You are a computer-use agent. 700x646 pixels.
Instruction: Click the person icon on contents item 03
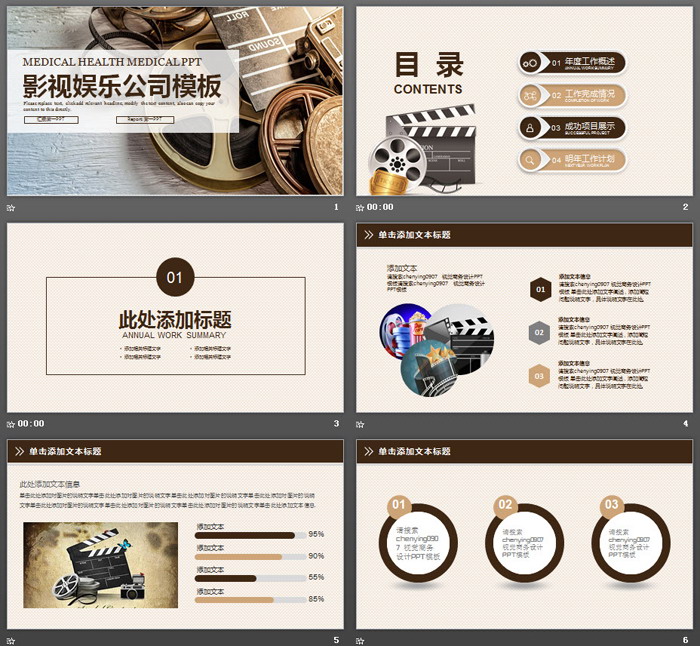[x=530, y=128]
